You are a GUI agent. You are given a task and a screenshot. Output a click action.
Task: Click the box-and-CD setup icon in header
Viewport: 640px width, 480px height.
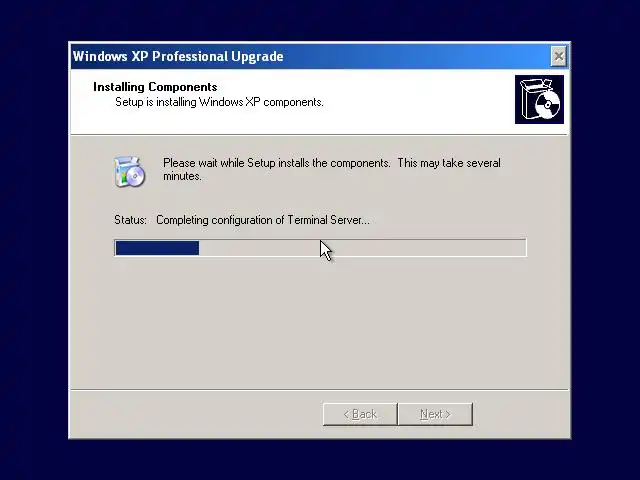pyautogui.click(x=539, y=99)
